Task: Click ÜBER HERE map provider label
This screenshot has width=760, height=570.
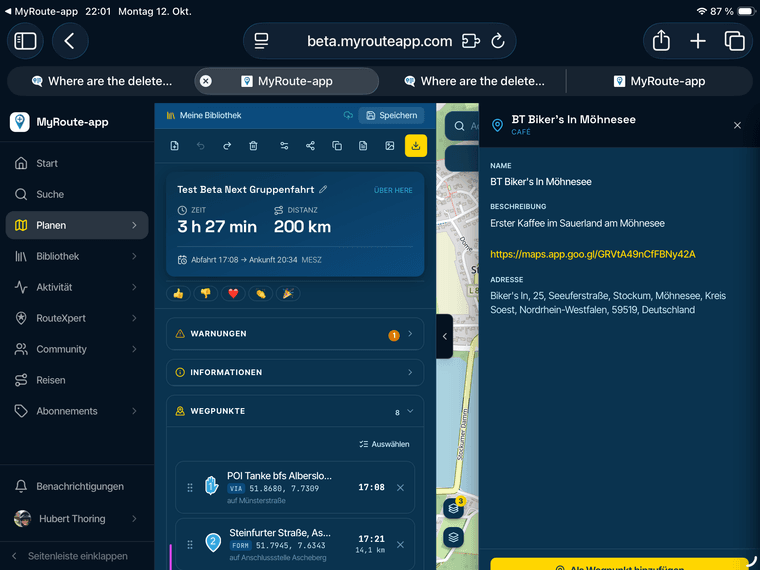Action: point(393,190)
